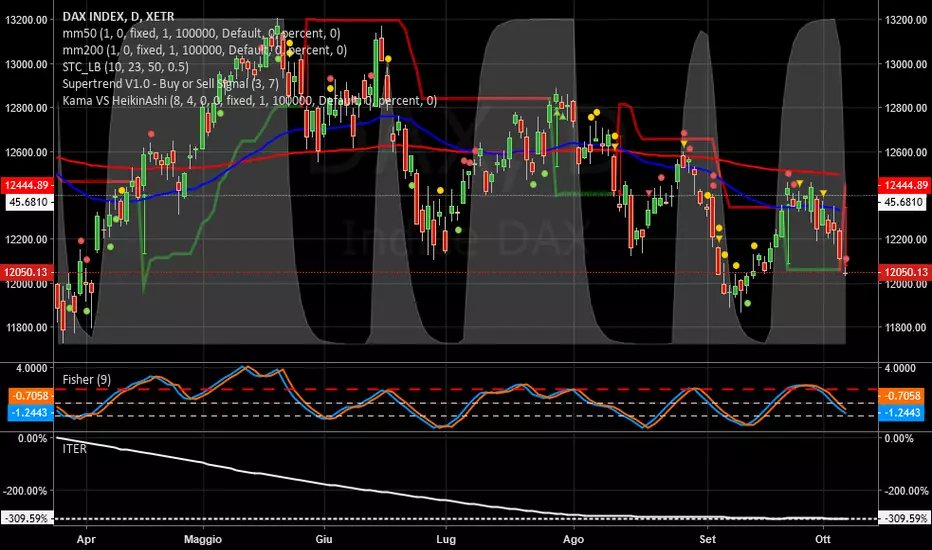The height and width of the screenshot is (550, 932).
Task: Click left last price label 12050.13
Action: [26, 272]
